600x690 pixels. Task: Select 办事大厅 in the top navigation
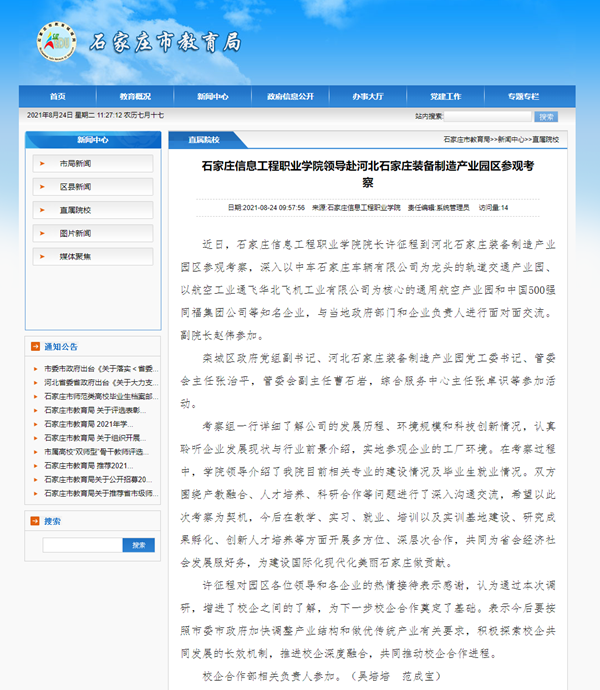tap(368, 97)
